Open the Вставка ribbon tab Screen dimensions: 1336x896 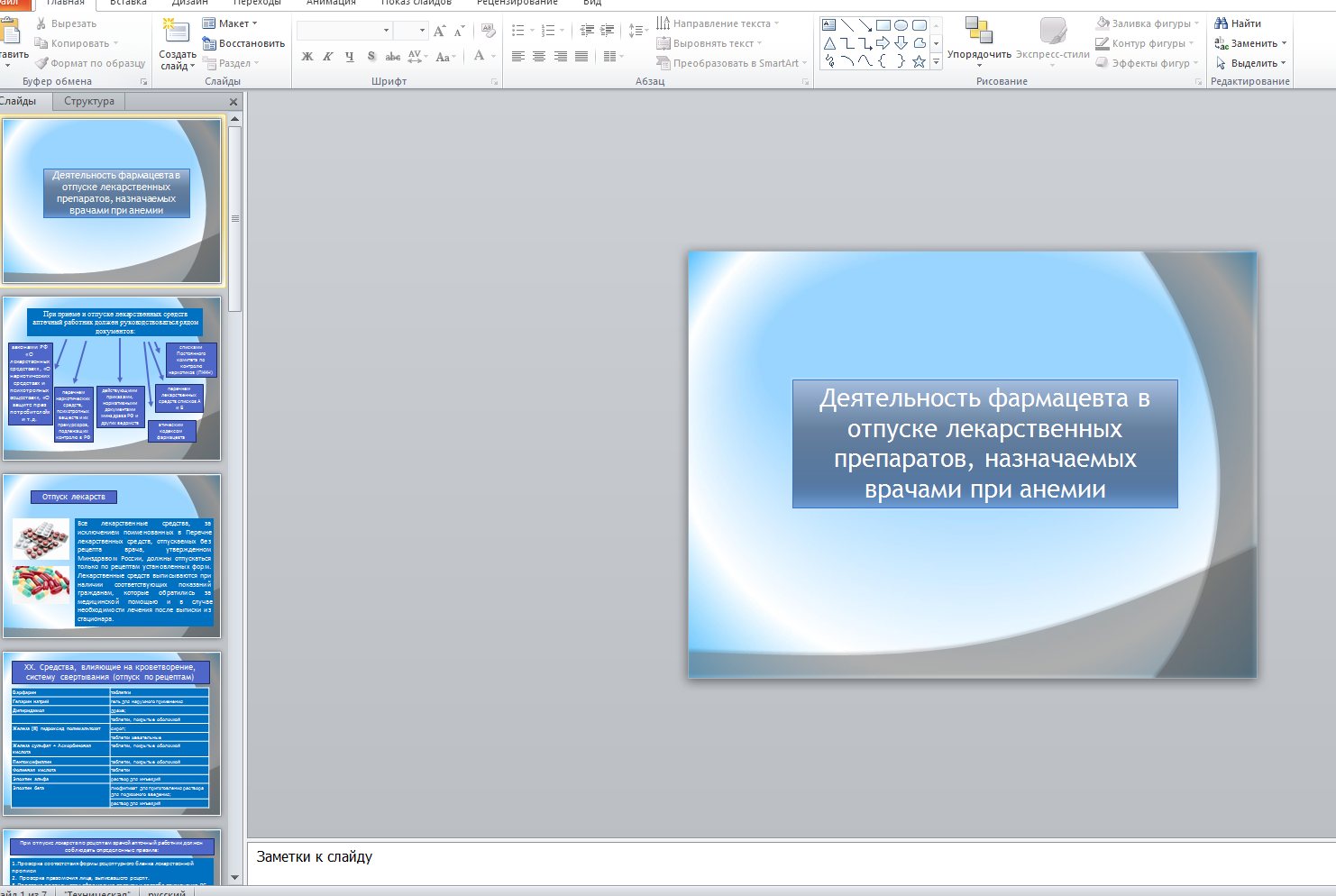(x=128, y=3)
